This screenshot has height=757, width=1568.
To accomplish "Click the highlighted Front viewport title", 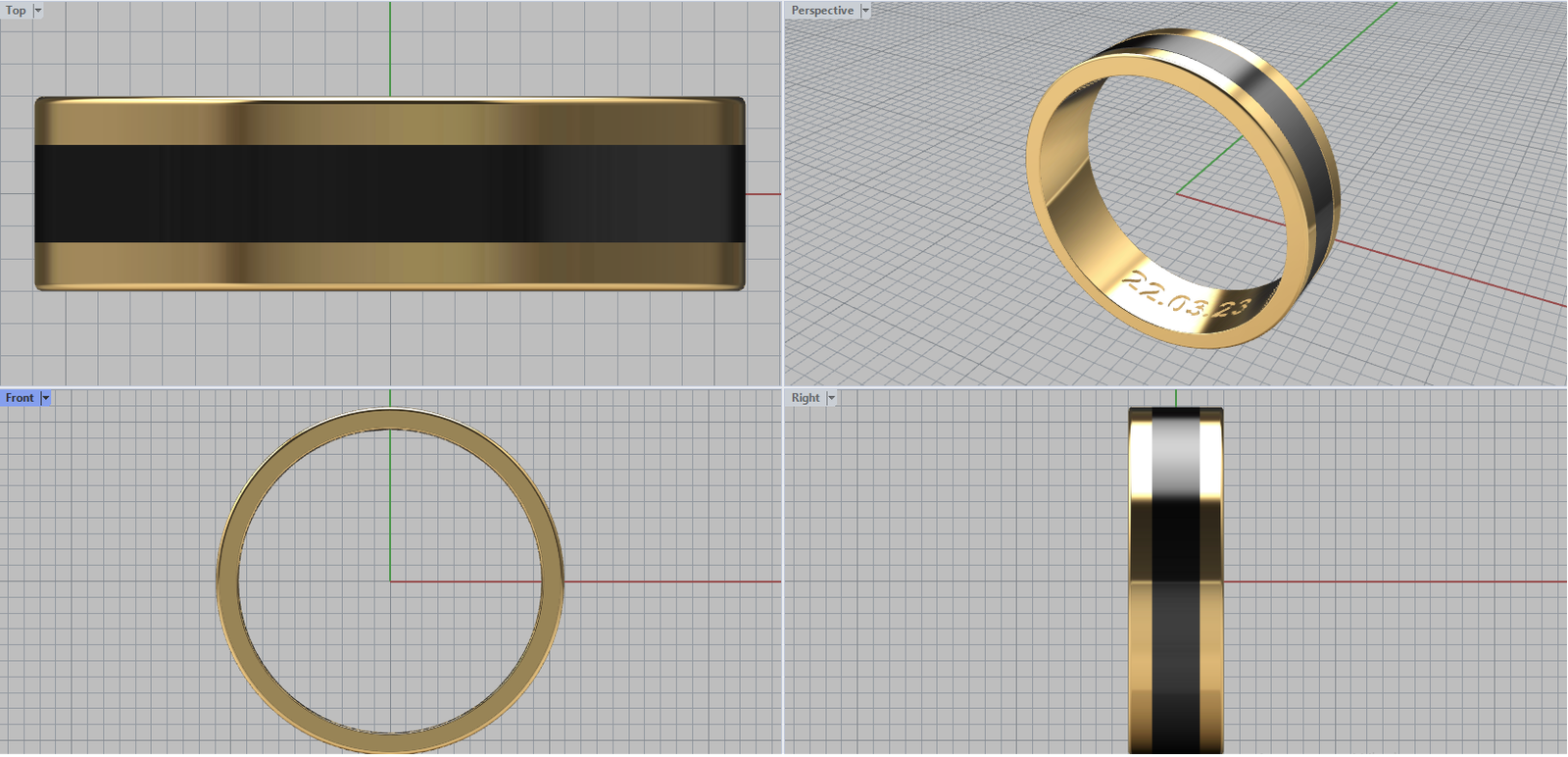I will pyautogui.click(x=20, y=398).
